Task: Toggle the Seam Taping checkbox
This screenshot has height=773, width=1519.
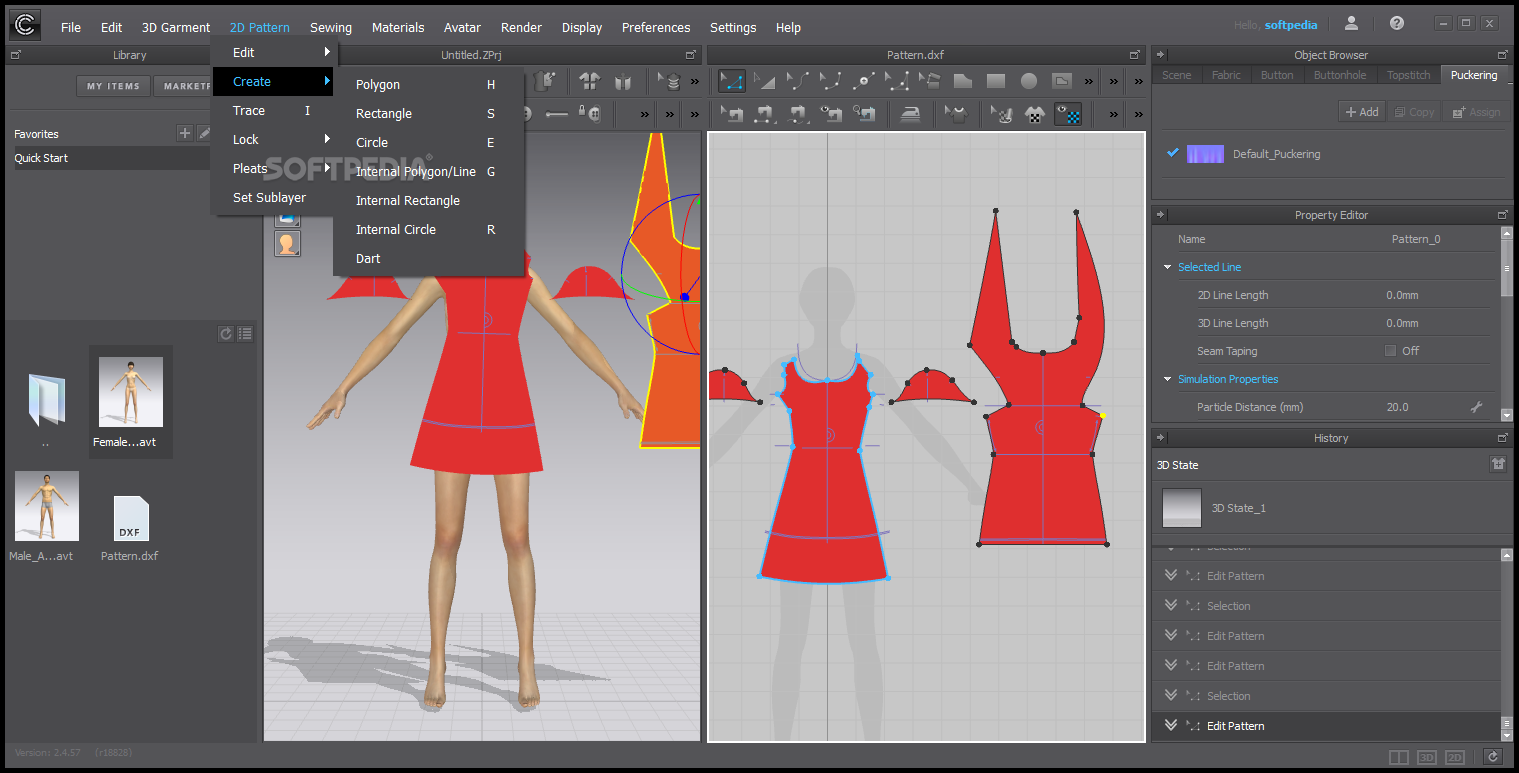Action: click(x=1390, y=351)
